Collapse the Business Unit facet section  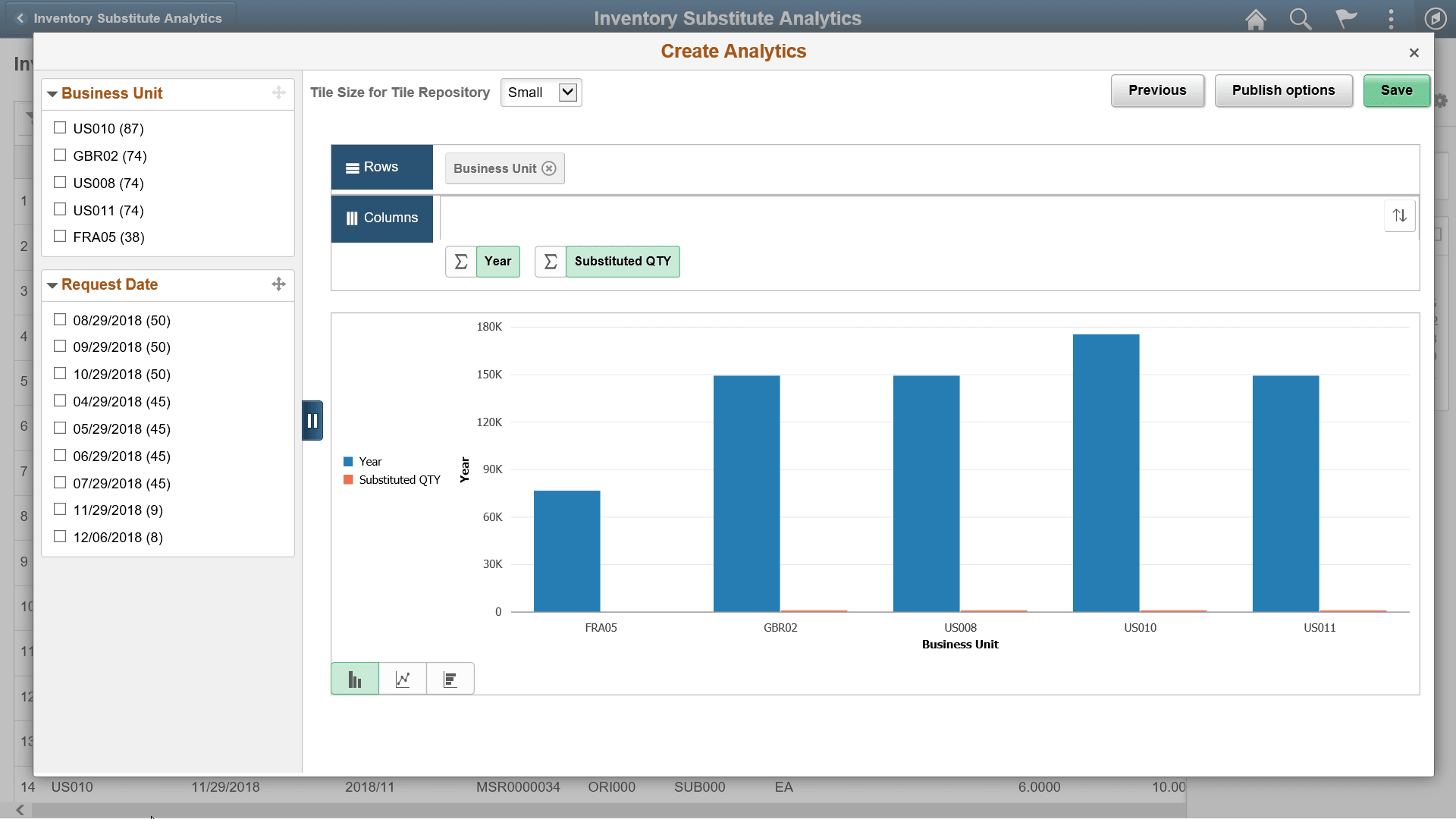52,93
